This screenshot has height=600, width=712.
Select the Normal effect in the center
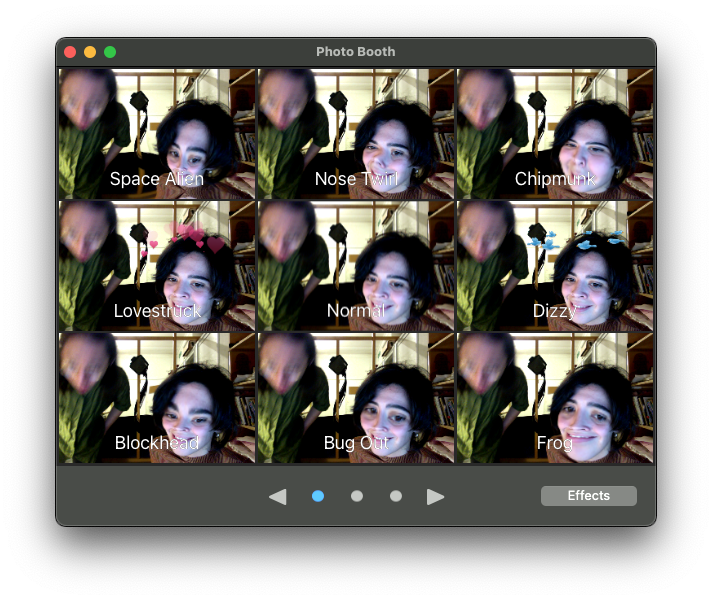tap(356, 266)
